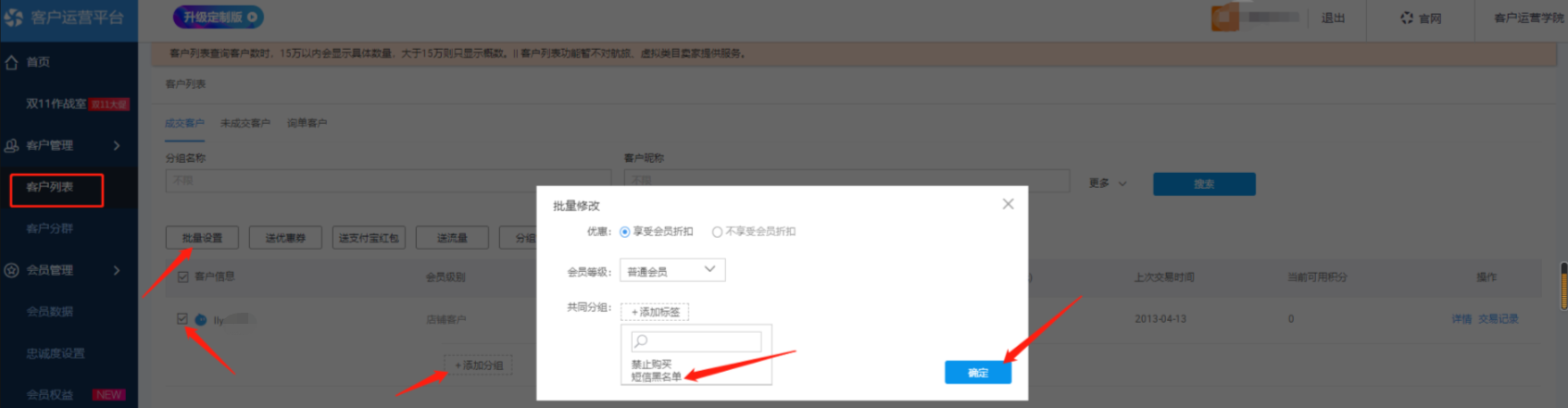Click the +添加分组 button
The height and width of the screenshot is (408, 1568).
tap(479, 365)
